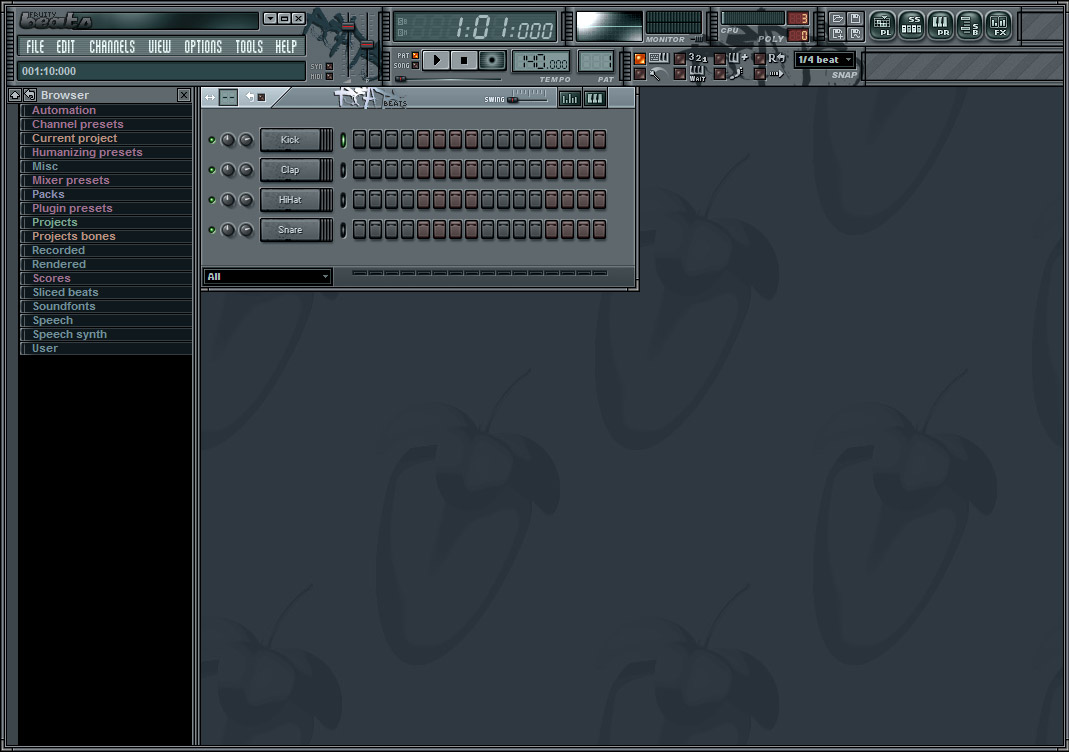Open the All channel filter dropdown
Screen dimensions: 1069x752
tap(268, 276)
